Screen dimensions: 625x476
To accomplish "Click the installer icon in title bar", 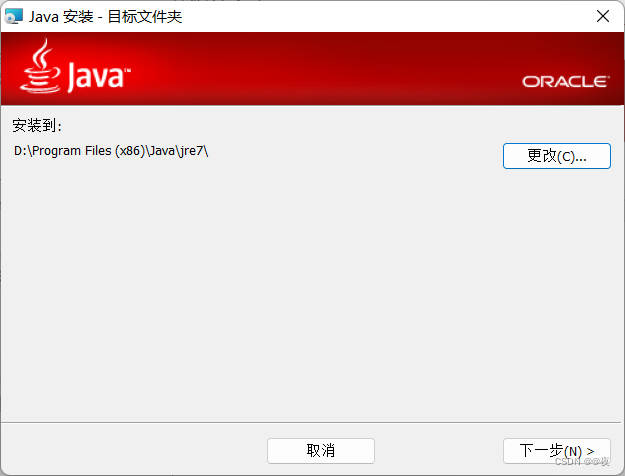I will (x=14, y=16).
